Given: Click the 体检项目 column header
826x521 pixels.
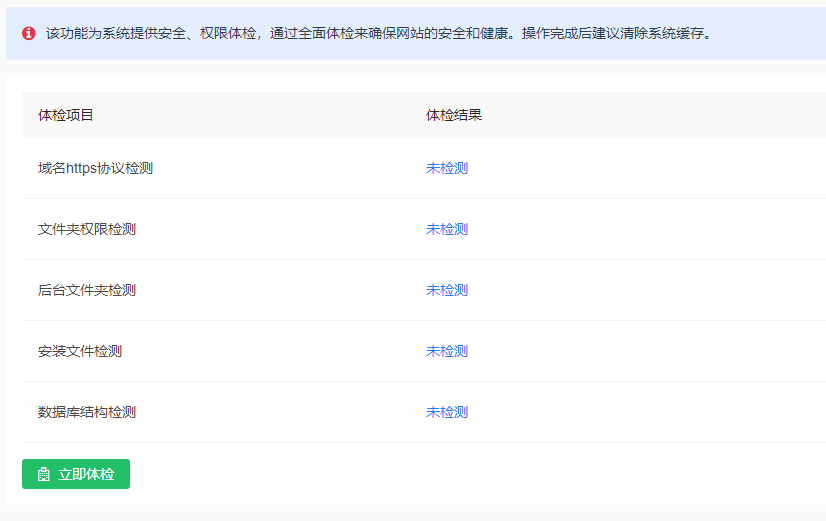Looking at the screenshot, I should tap(66, 115).
